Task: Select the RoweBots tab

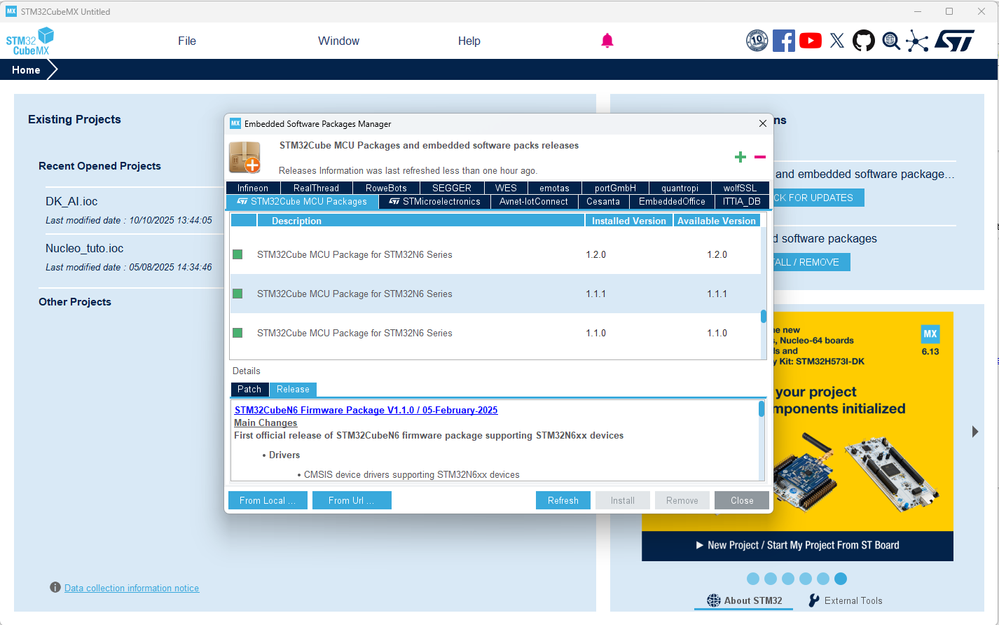Action: pos(386,188)
